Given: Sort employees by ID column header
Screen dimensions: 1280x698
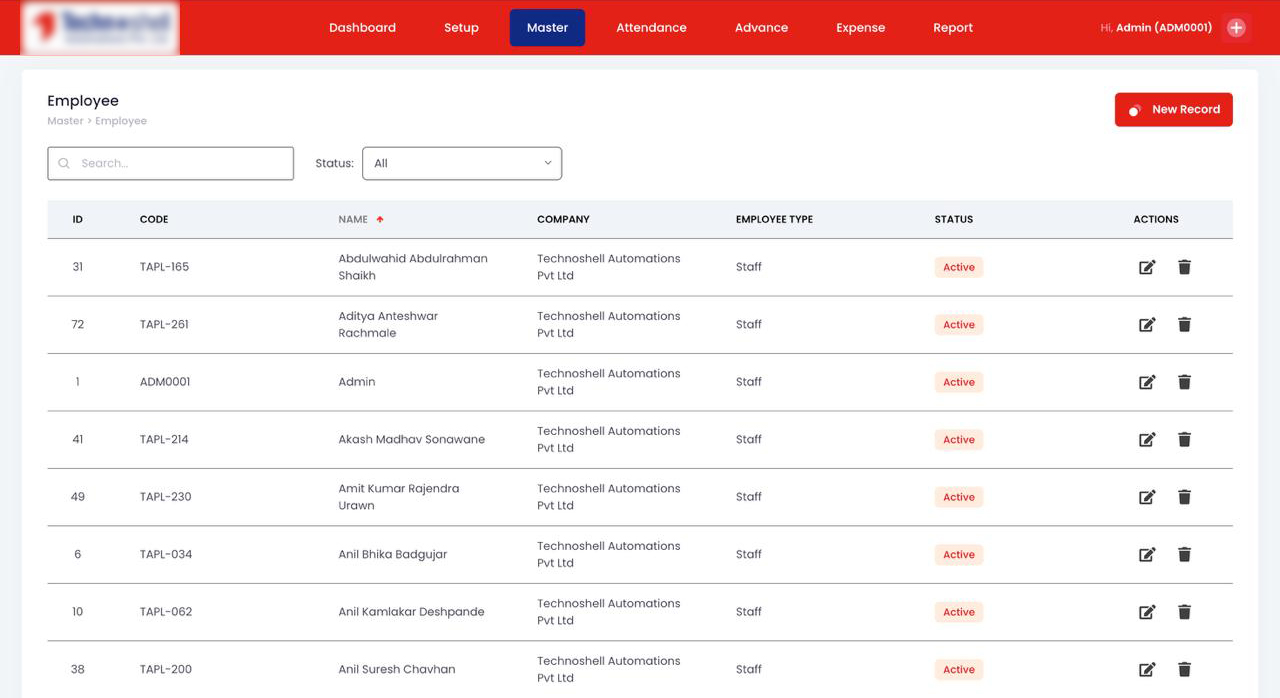Looking at the screenshot, I should click(x=77, y=219).
